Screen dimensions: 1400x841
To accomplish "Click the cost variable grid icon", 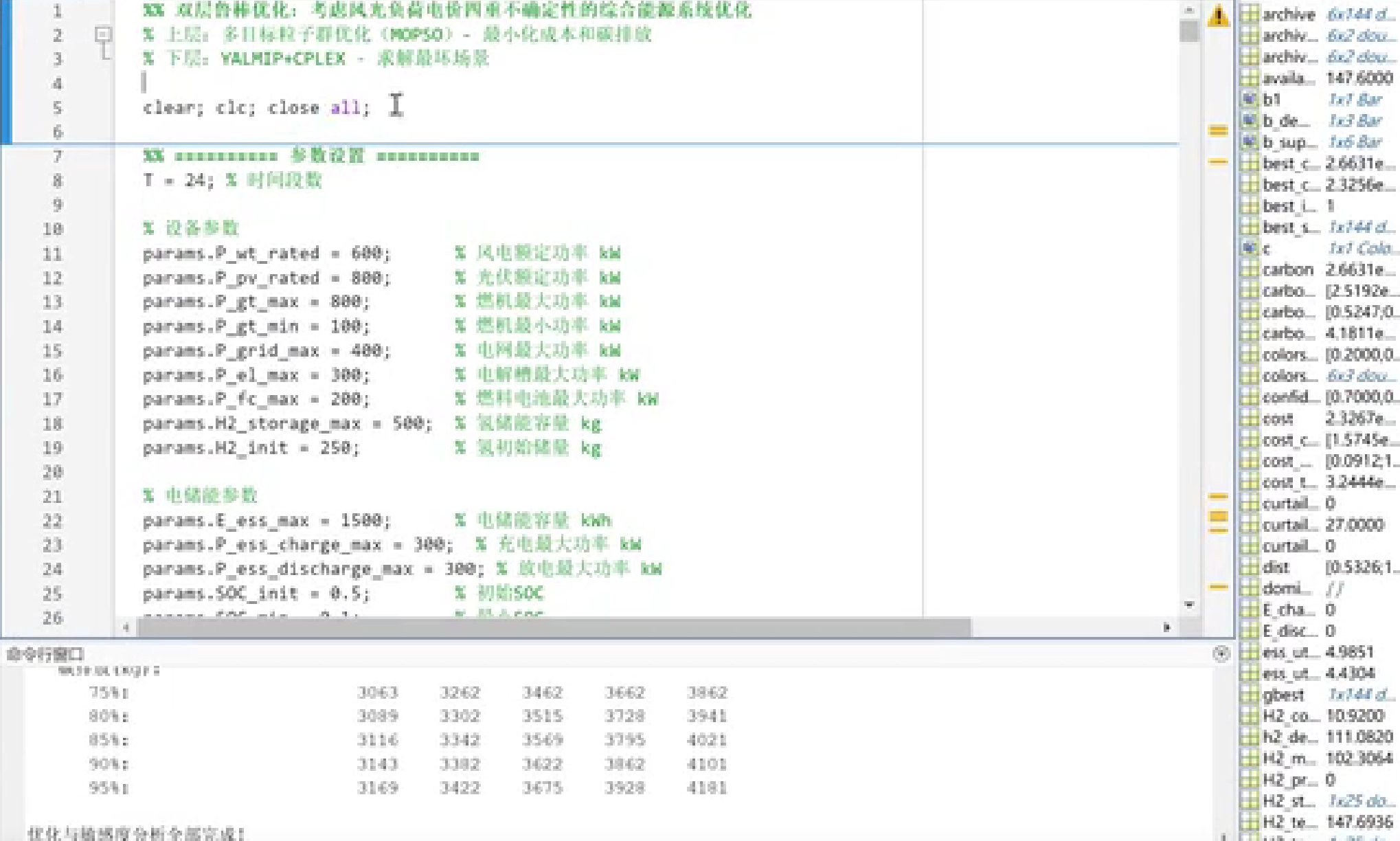I will tap(1250, 418).
